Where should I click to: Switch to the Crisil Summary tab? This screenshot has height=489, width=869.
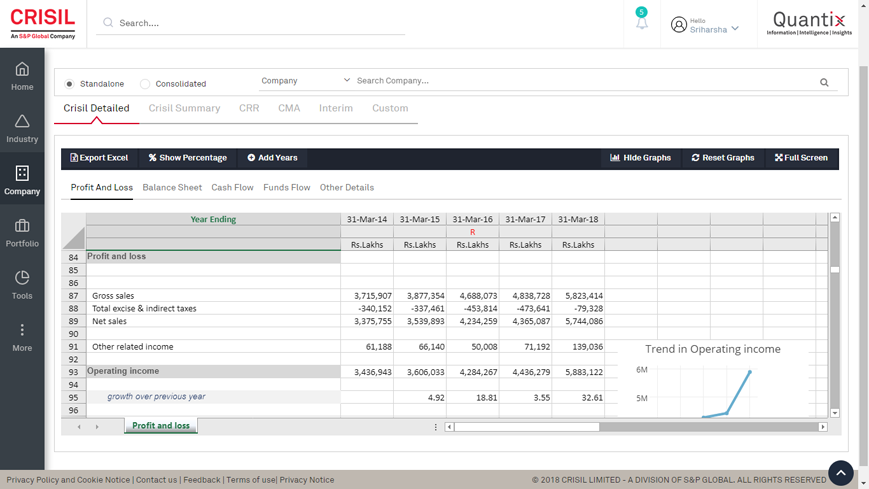(184, 108)
